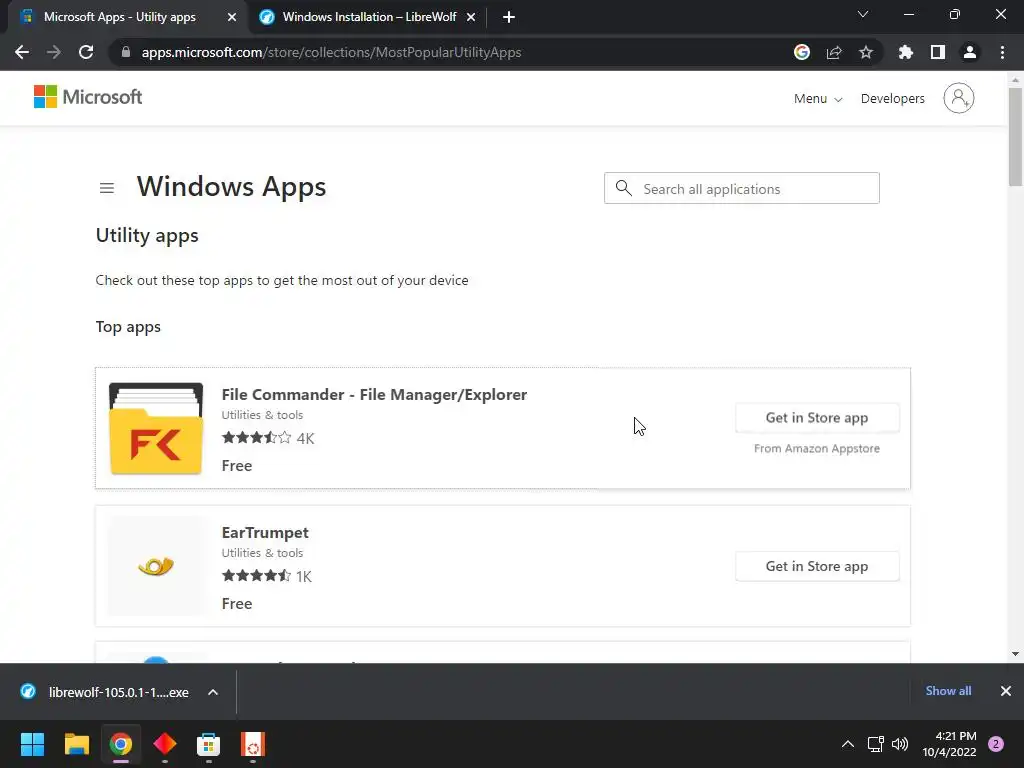Bookmark this page with the star
The width and height of the screenshot is (1024, 768).
pos(866,52)
